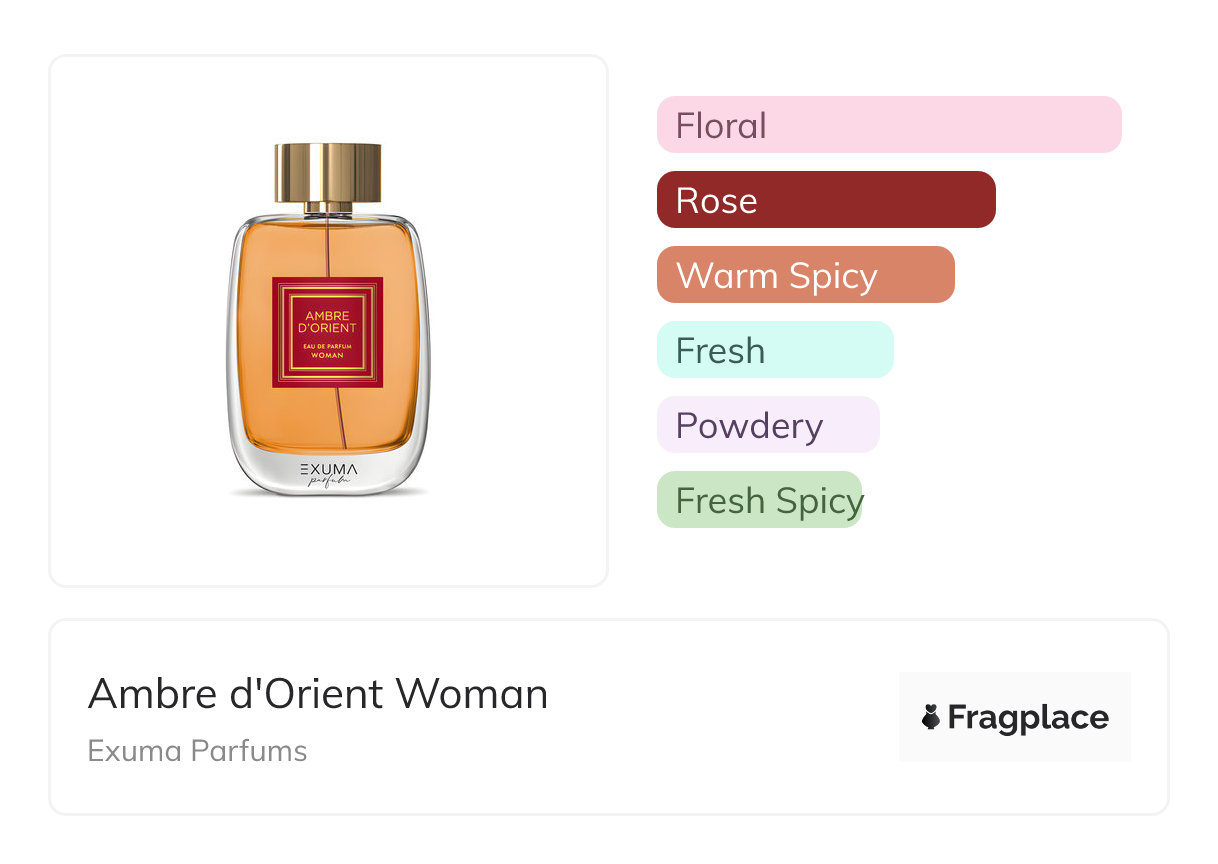The width and height of the screenshot is (1218, 864).
Task: Click the spray nozzle under the gold cap
Action: pyautogui.click(x=328, y=208)
